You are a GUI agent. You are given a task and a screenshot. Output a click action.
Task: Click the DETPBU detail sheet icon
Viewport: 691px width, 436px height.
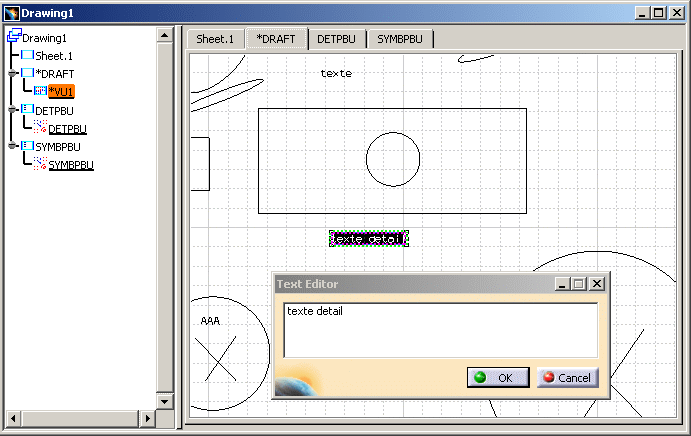click(27, 110)
